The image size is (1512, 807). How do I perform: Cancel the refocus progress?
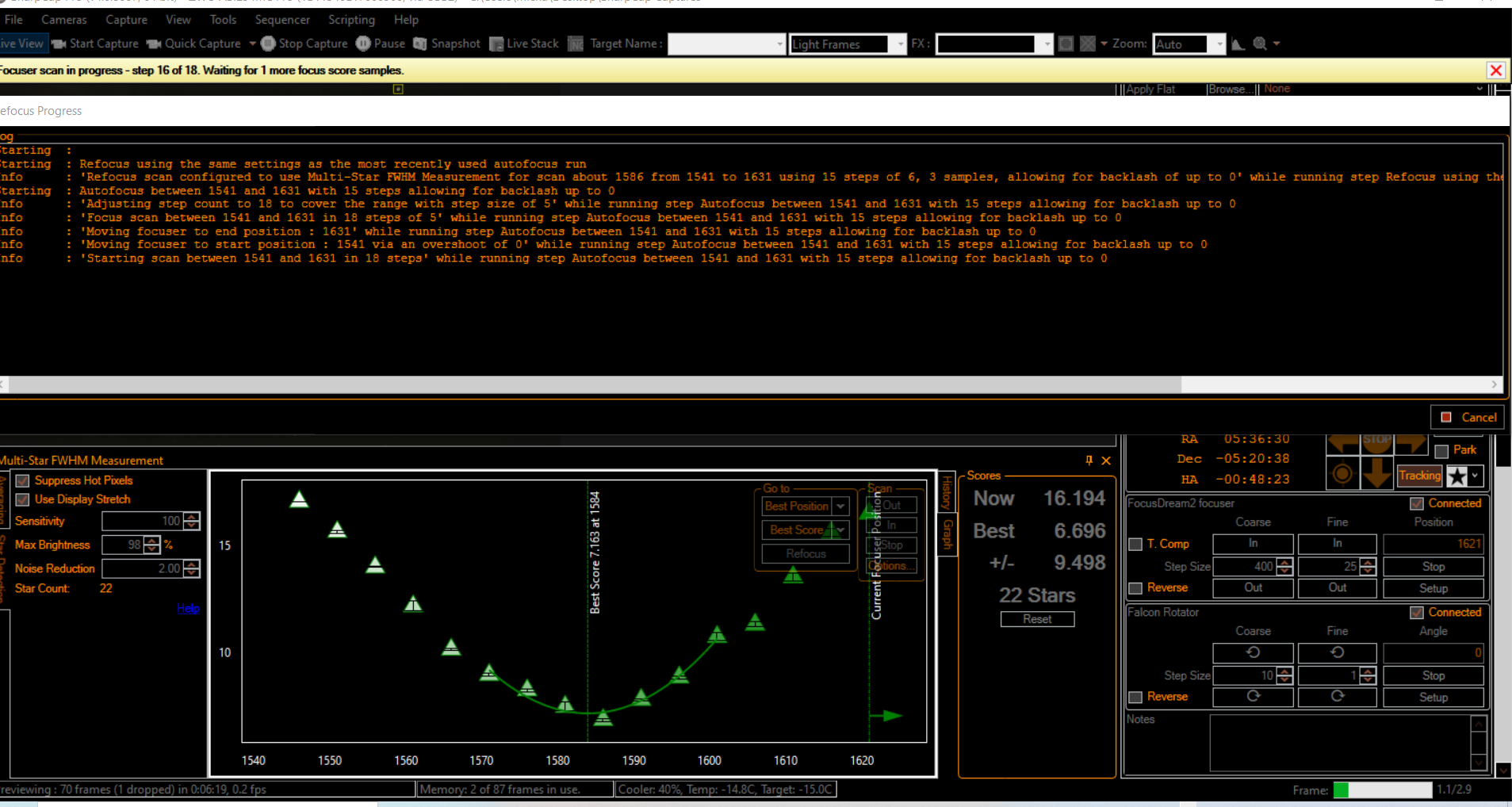(x=1467, y=417)
